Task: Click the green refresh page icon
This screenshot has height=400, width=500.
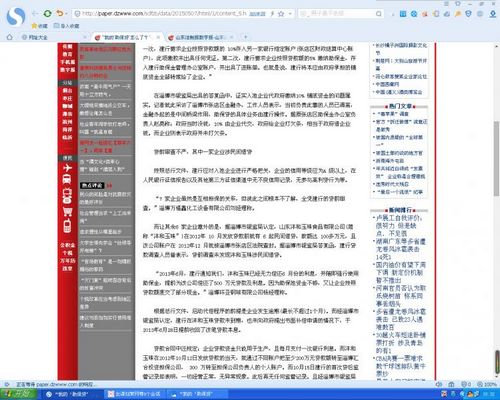Action: click(x=47, y=13)
